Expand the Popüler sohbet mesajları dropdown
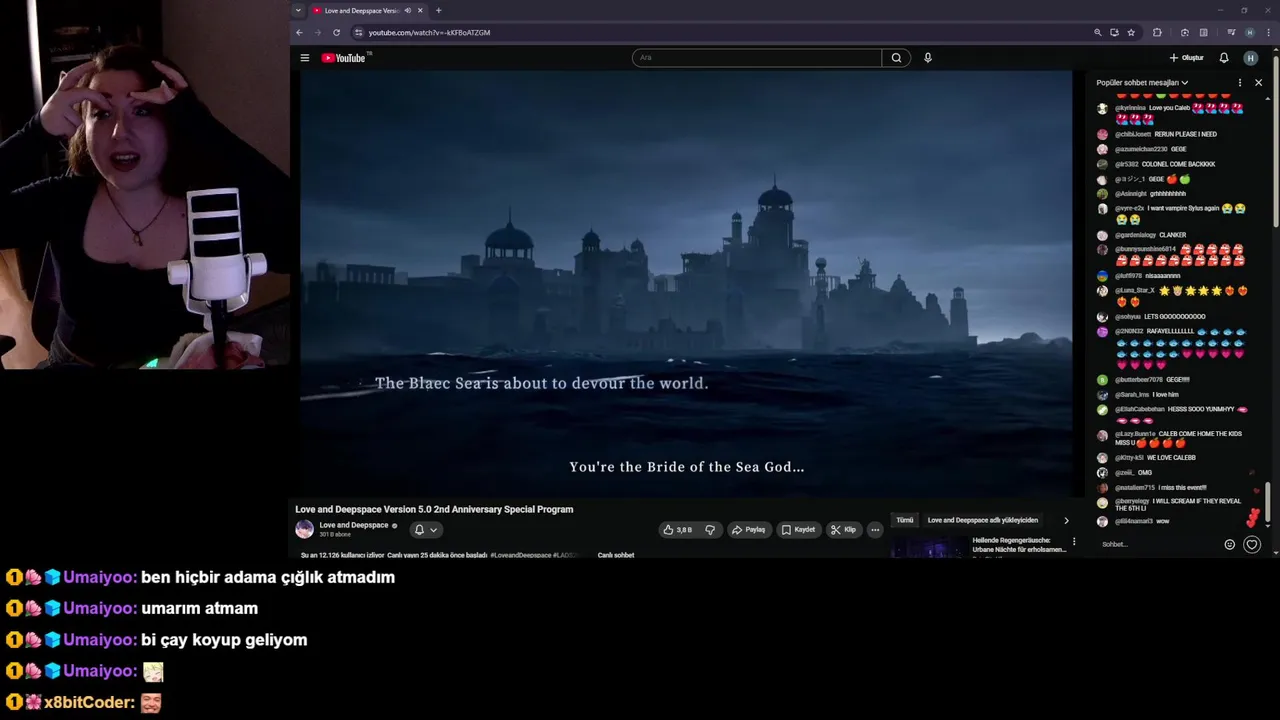 pyautogui.click(x=1142, y=83)
